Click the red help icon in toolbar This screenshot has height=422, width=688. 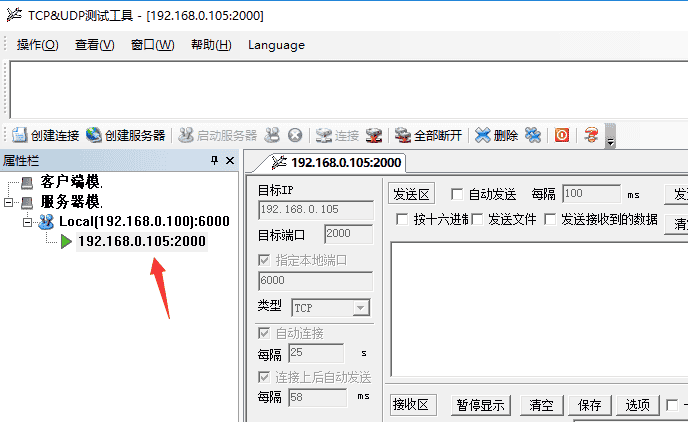pyautogui.click(x=591, y=135)
